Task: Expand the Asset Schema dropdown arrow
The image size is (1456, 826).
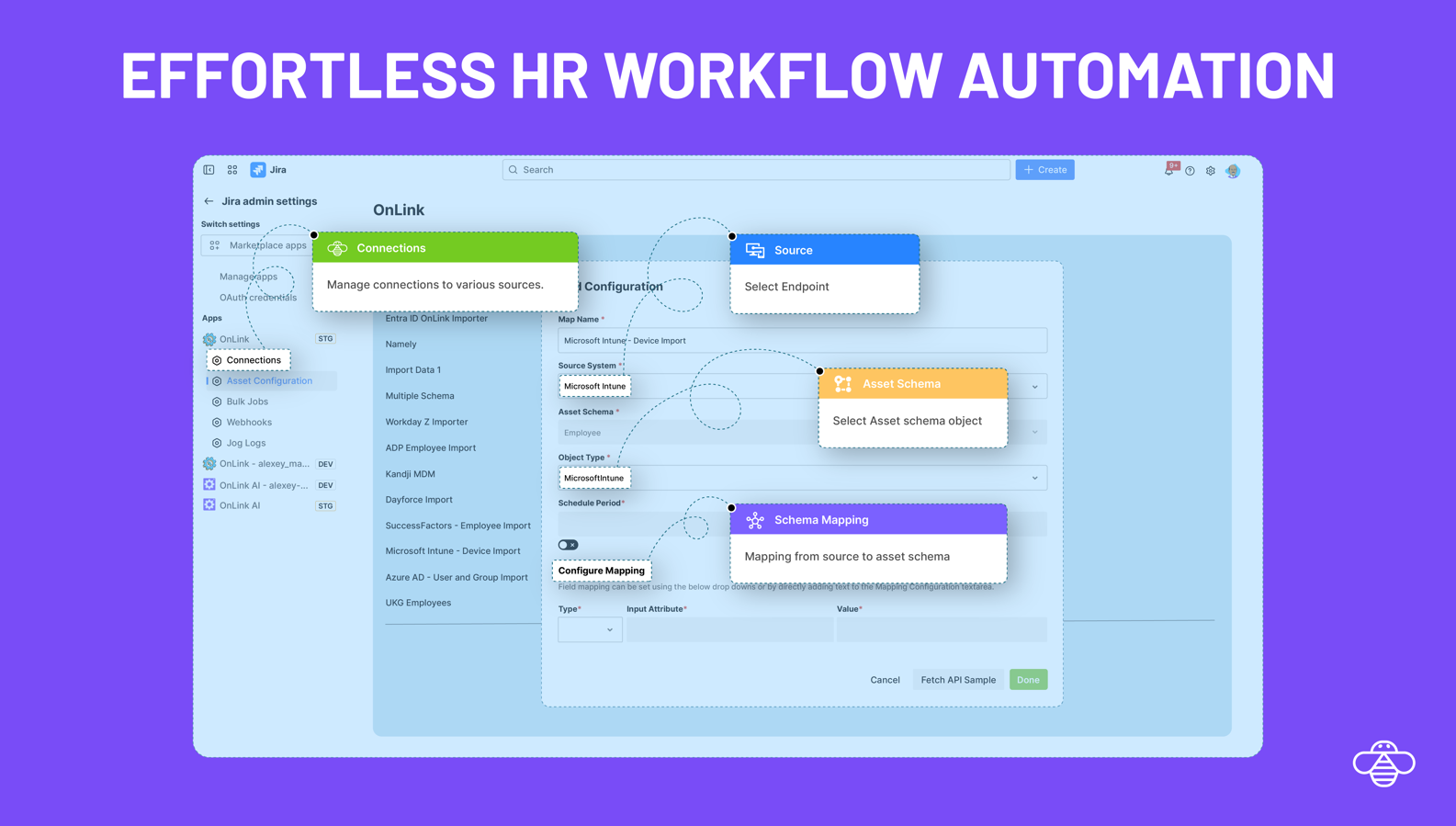Action: coord(1034,433)
